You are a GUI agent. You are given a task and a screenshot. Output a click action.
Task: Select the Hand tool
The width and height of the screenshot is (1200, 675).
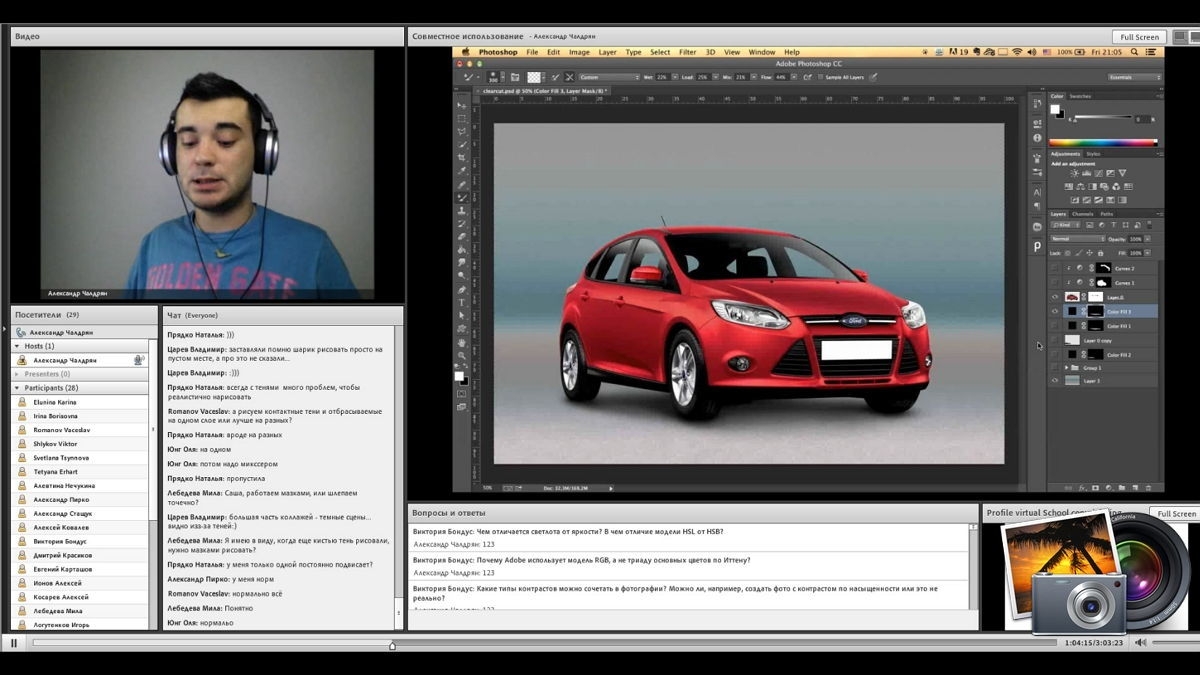(464, 343)
